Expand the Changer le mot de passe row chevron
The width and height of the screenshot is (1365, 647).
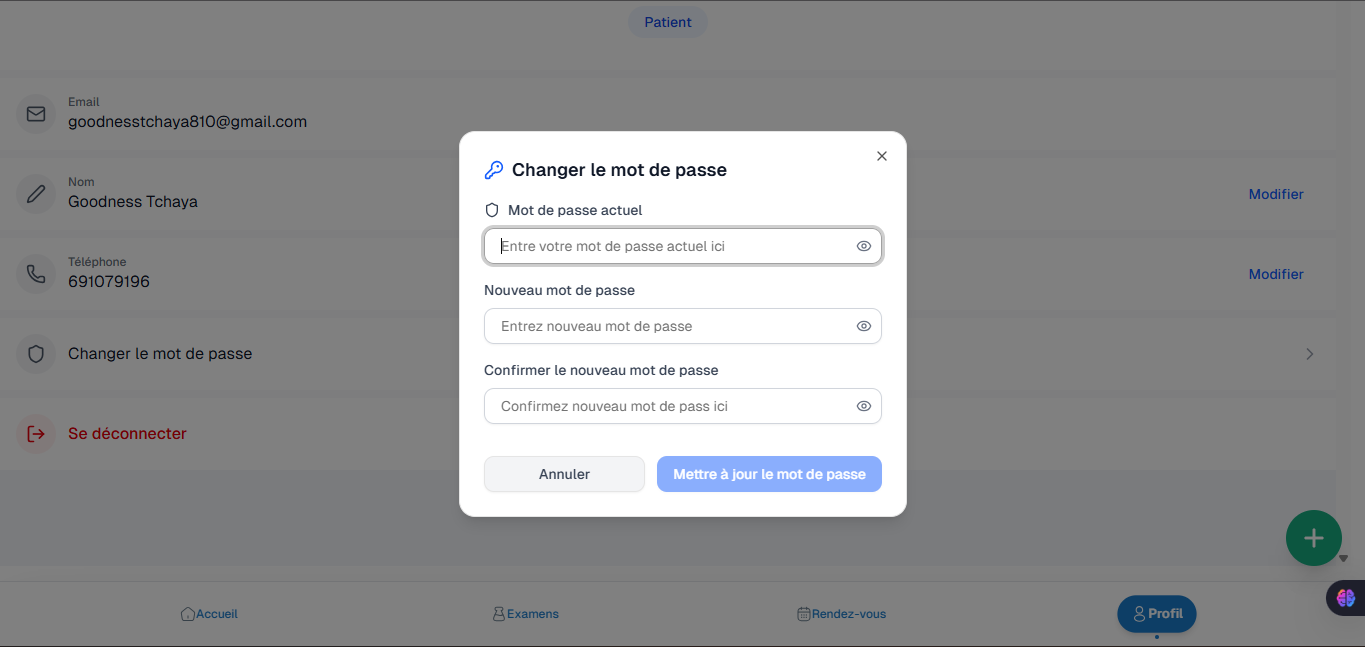[x=1309, y=354]
